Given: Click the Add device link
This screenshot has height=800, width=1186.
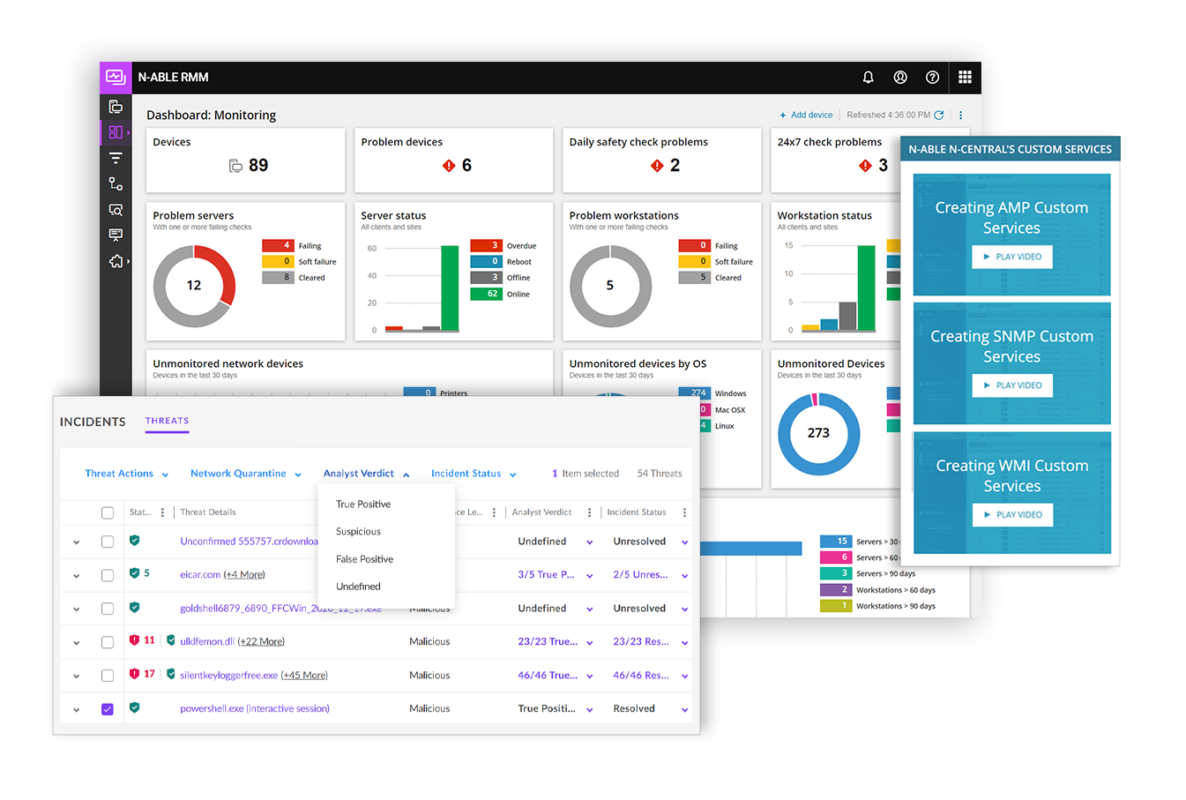Looking at the screenshot, I should pyautogui.click(x=806, y=115).
